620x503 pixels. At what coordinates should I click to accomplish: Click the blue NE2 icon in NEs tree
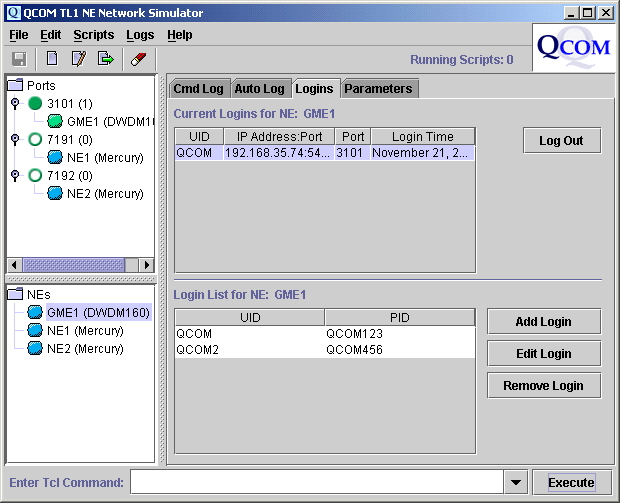[x=35, y=348]
